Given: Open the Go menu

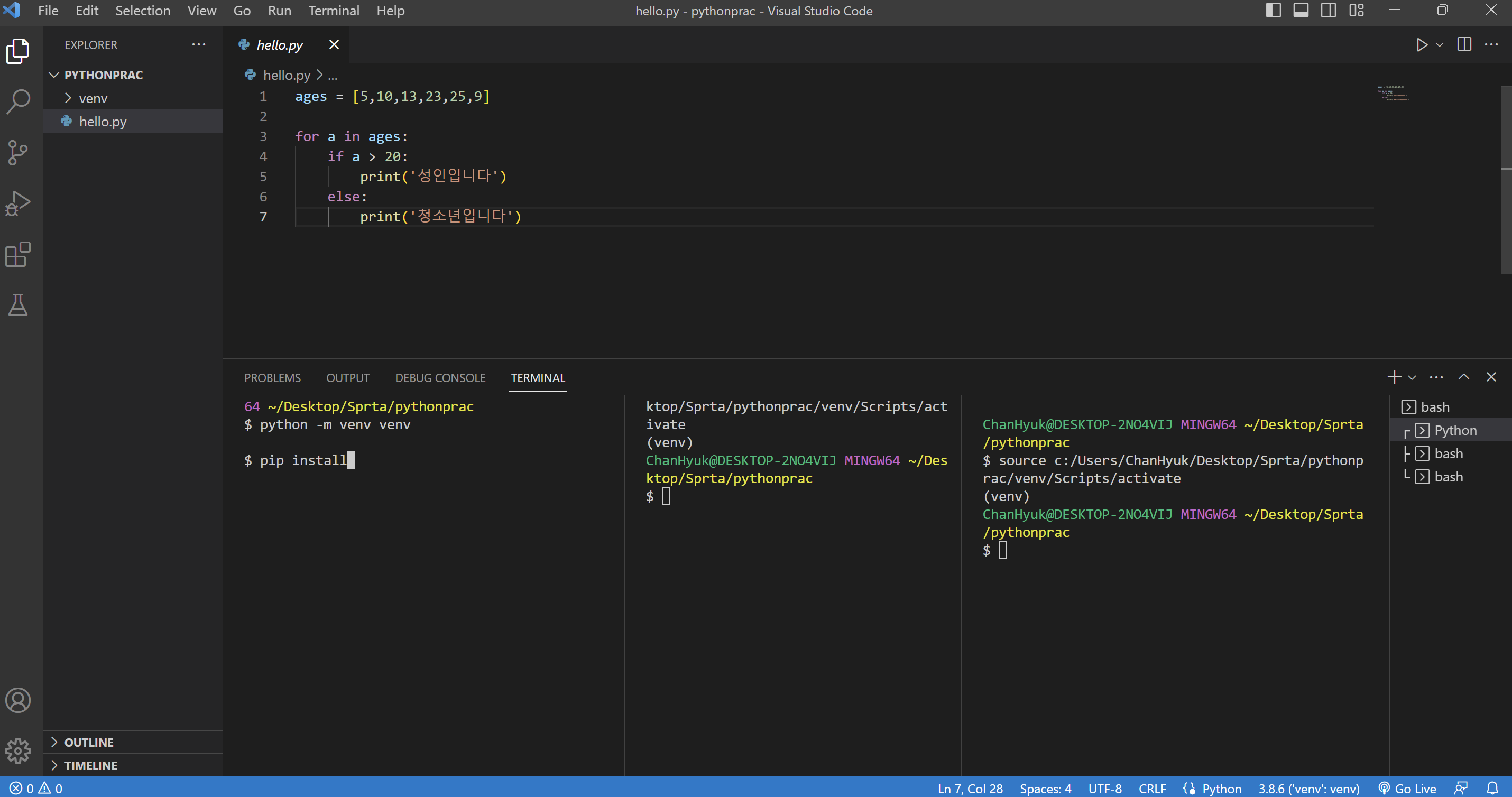Looking at the screenshot, I should tap(242, 11).
